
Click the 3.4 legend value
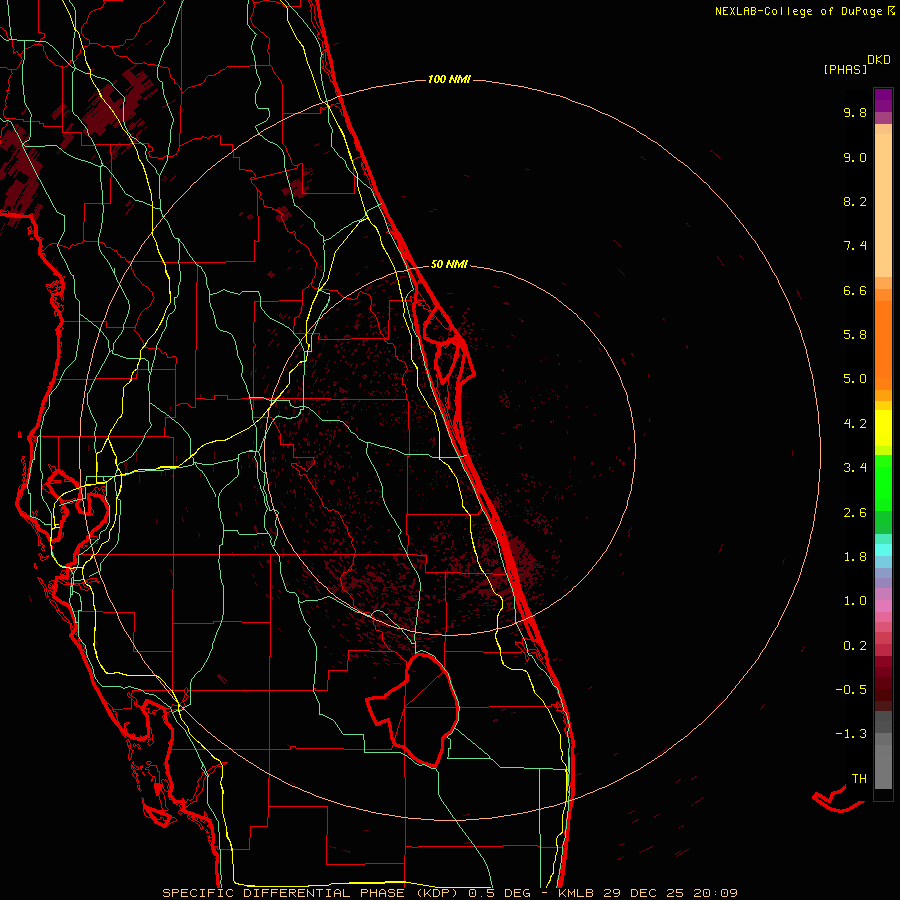pyautogui.click(x=855, y=468)
